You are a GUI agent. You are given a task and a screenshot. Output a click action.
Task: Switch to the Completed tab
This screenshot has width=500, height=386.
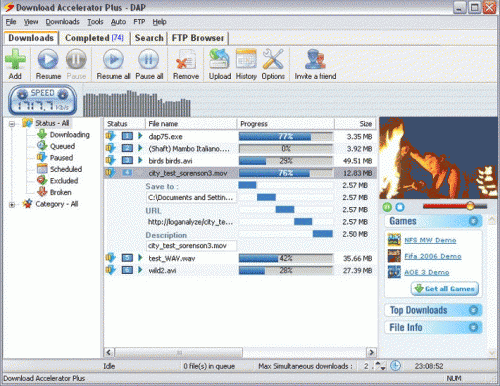[95, 38]
